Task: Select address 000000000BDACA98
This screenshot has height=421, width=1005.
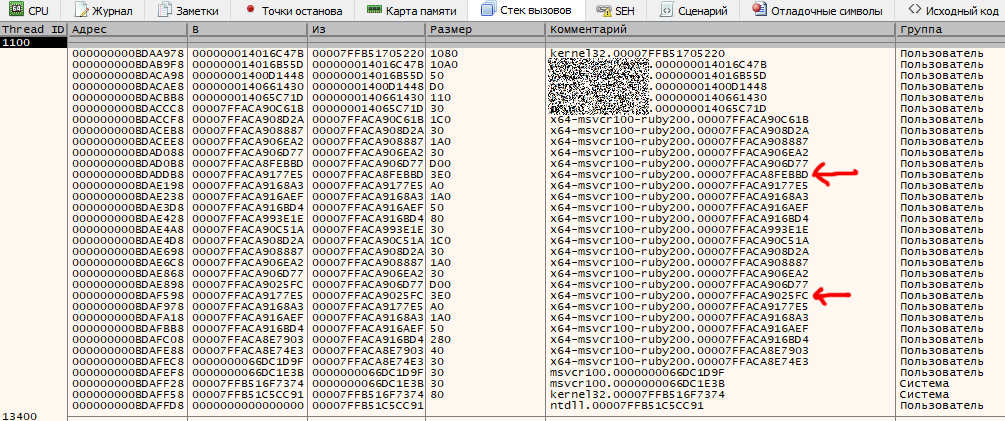Action: pos(128,76)
